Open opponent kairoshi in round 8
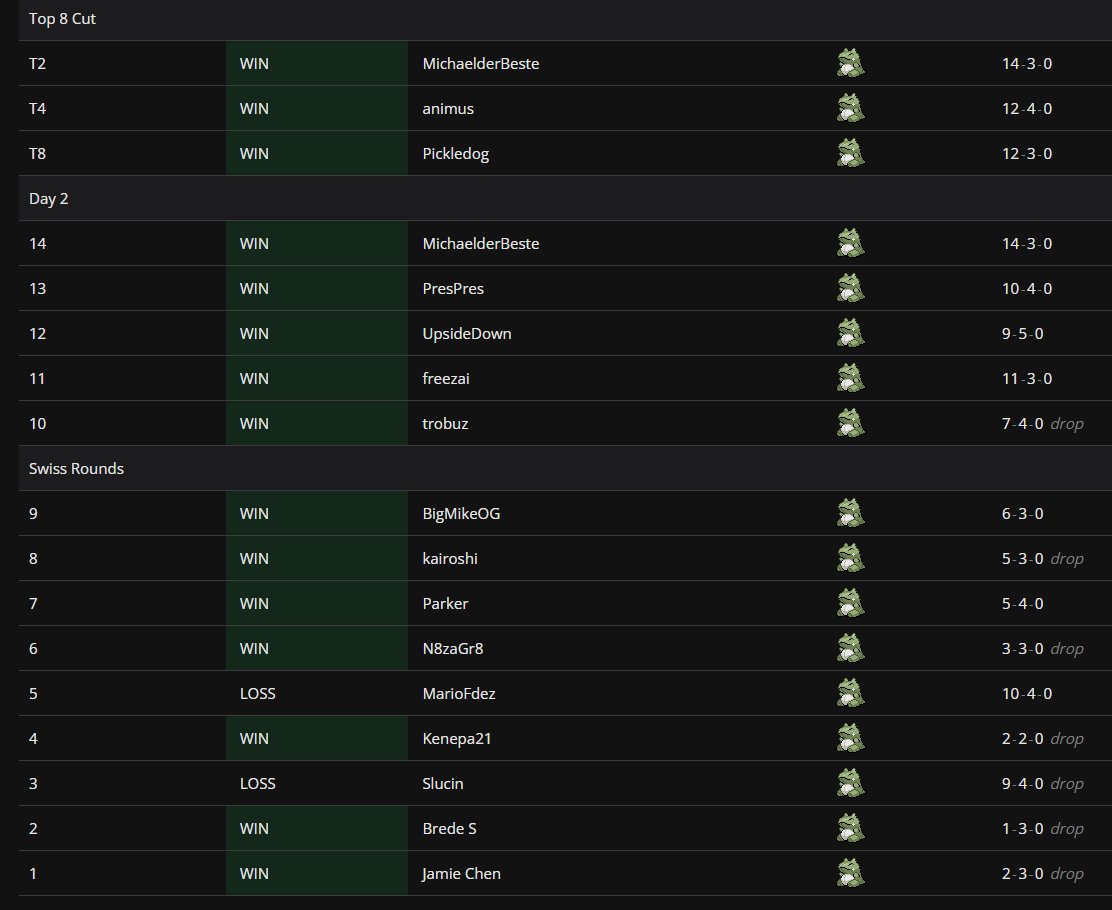Screen dimensions: 1112x910 tap(450, 559)
